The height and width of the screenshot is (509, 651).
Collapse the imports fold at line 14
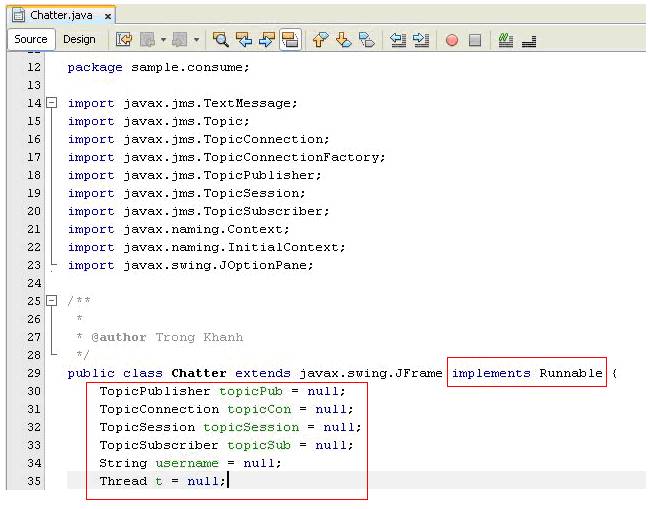point(51,103)
